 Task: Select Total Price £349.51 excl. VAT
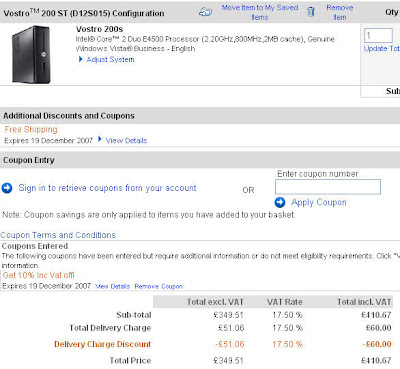(x=228, y=361)
